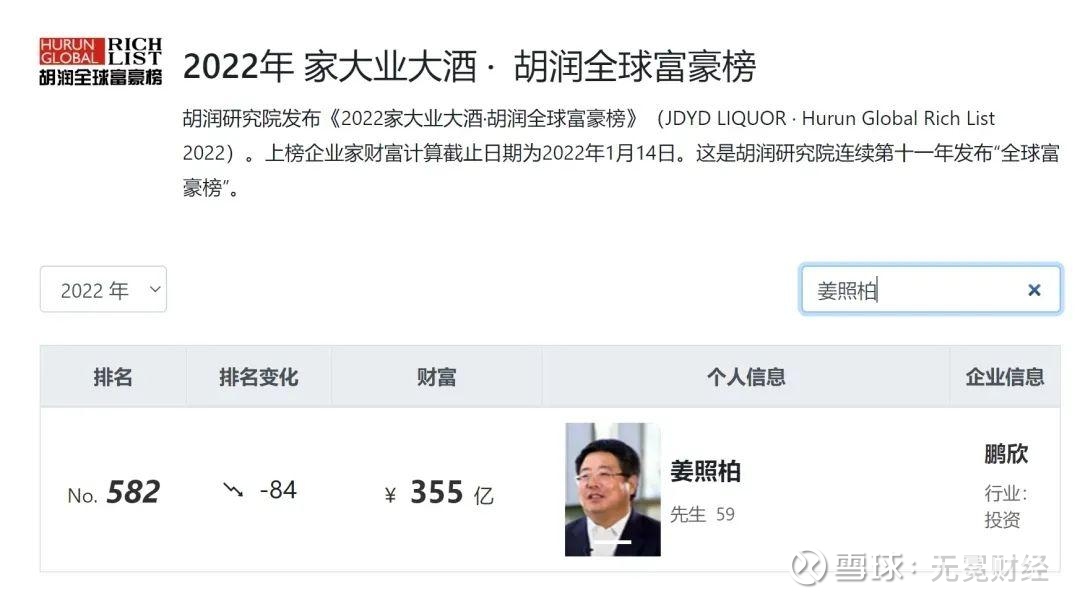Select the 财富 column header
The width and height of the screenshot is (1080, 601).
point(436,377)
